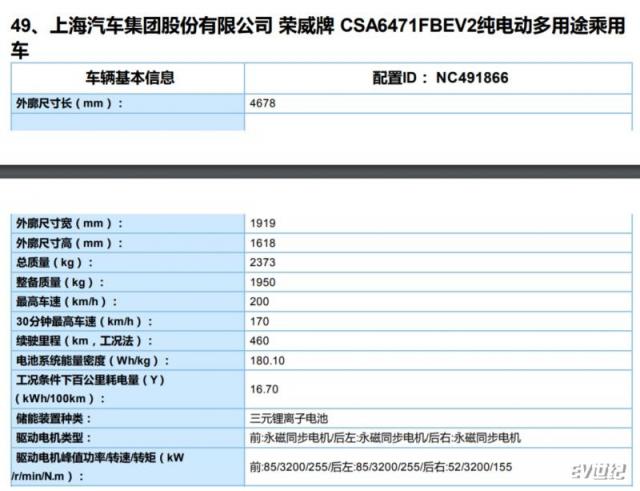
Task: Click the range value 460
Action: 260,341
